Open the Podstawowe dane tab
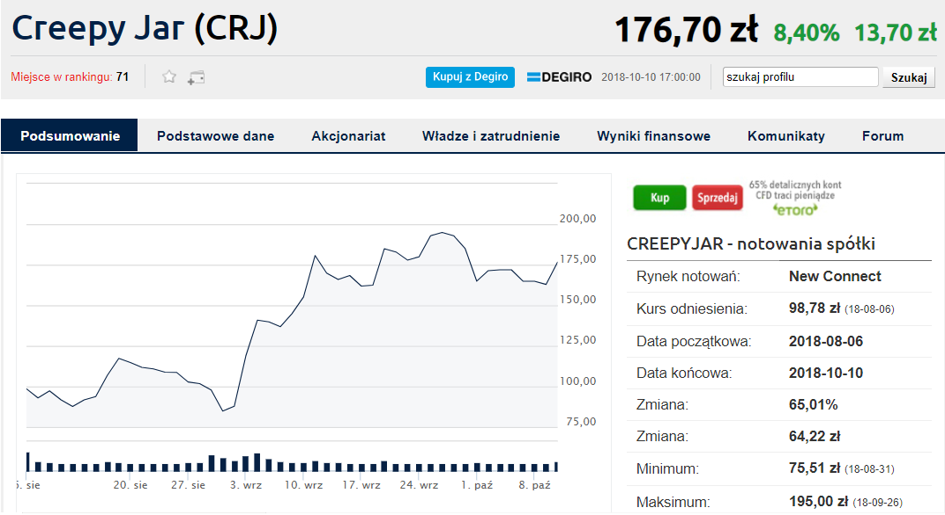The width and height of the screenshot is (945, 515). click(x=216, y=136)
